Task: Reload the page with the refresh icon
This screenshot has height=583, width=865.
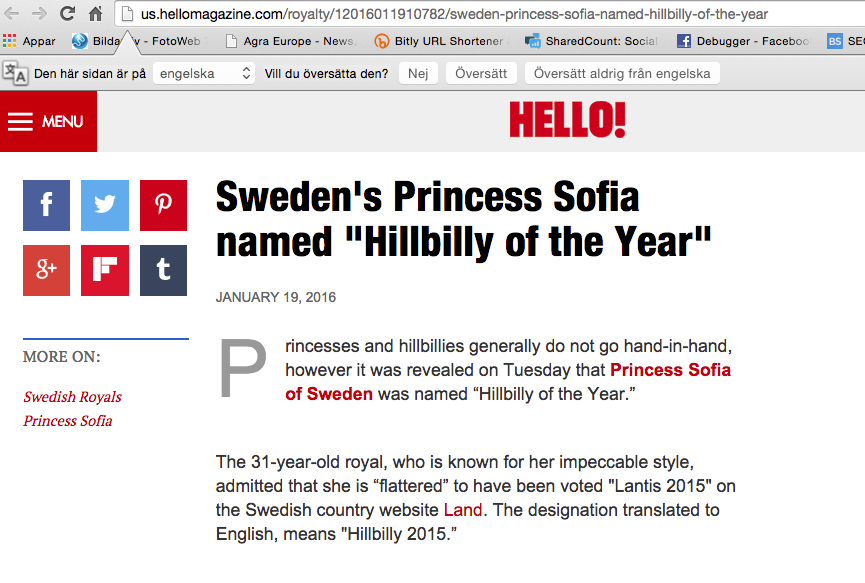Action: pos(67,13)
